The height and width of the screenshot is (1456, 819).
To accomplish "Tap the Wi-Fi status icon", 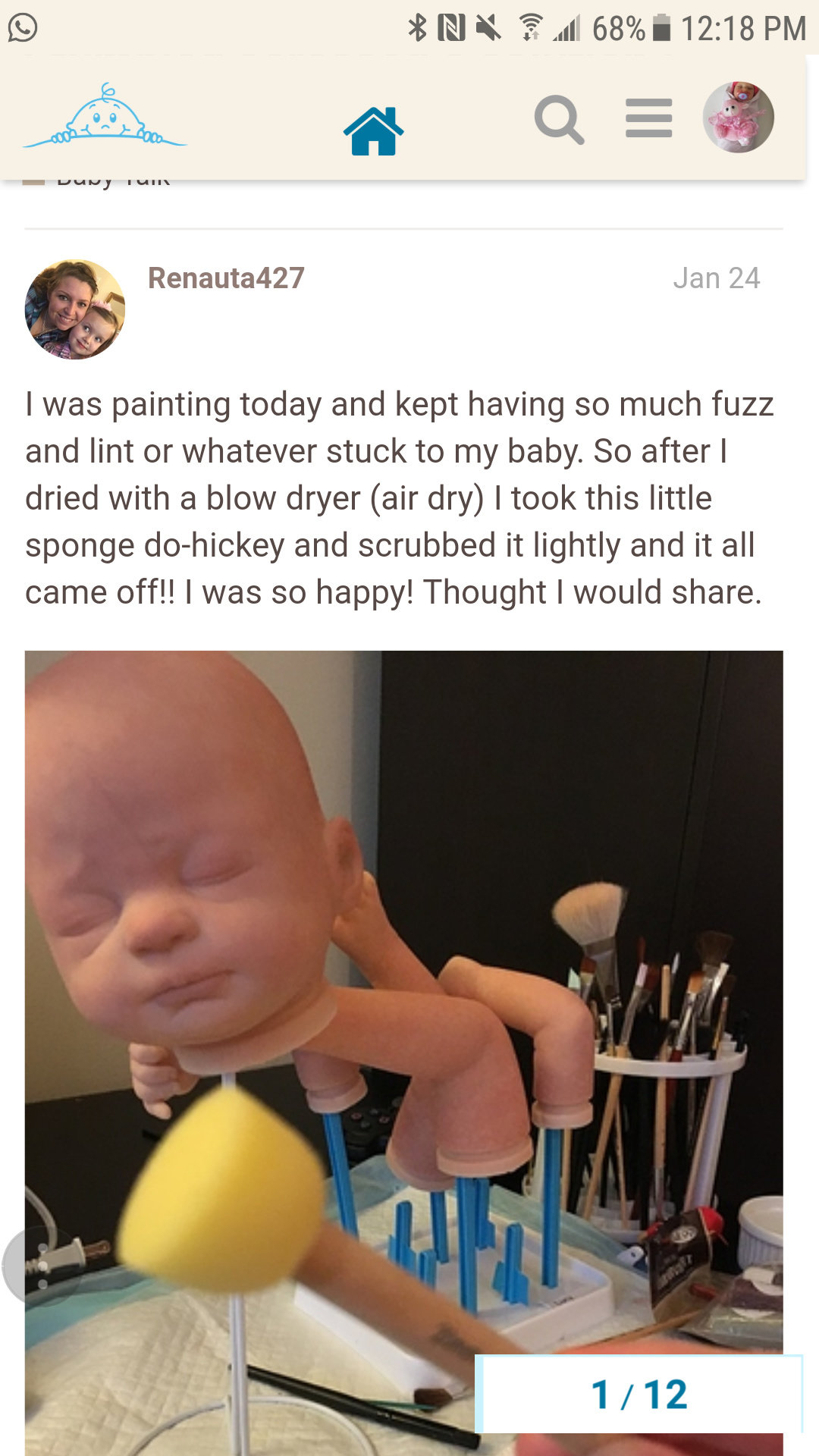I will click(x=531, y=28).
